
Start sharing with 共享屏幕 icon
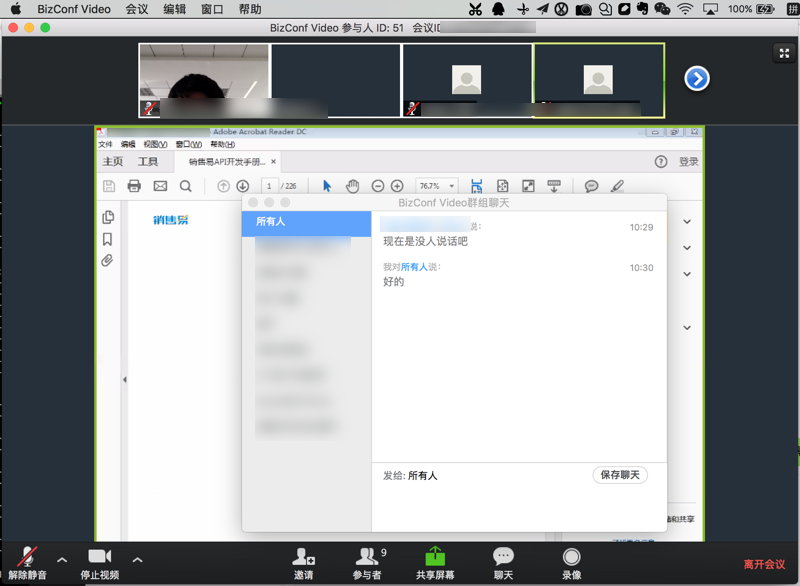(435, 564)
